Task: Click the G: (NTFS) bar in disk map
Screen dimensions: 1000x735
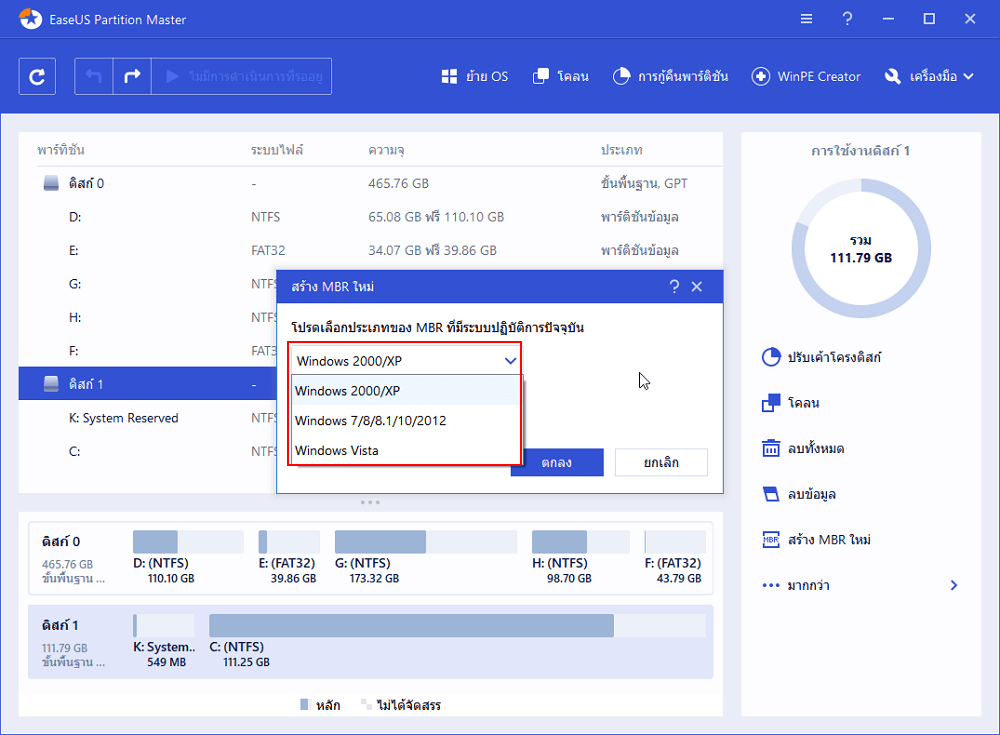Action: click(426, 542)
